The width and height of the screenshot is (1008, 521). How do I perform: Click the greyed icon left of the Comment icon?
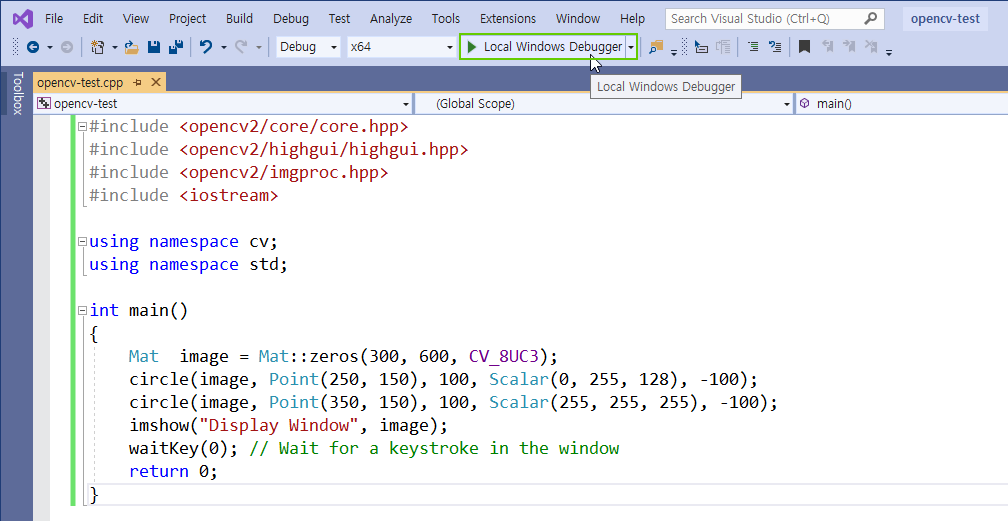click(x=723, y=47)
